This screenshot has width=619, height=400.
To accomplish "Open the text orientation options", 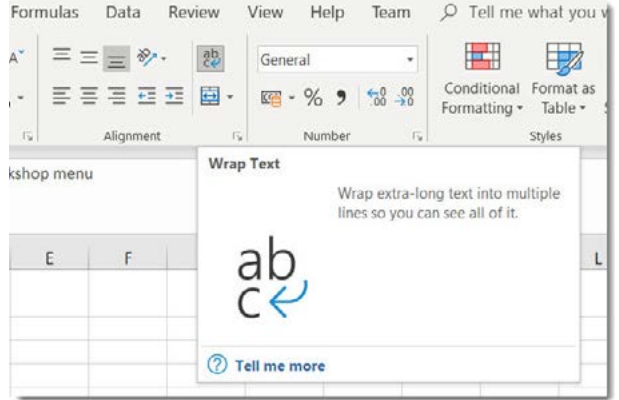I will (147, 58).
